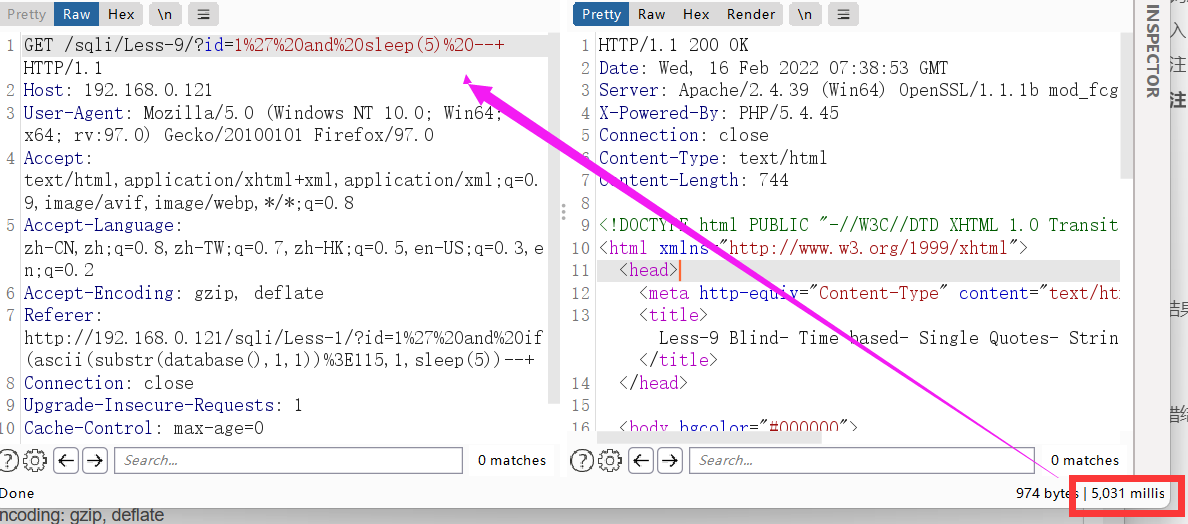Click the Server: Apache response header
1188x524 pixels.
858,91
